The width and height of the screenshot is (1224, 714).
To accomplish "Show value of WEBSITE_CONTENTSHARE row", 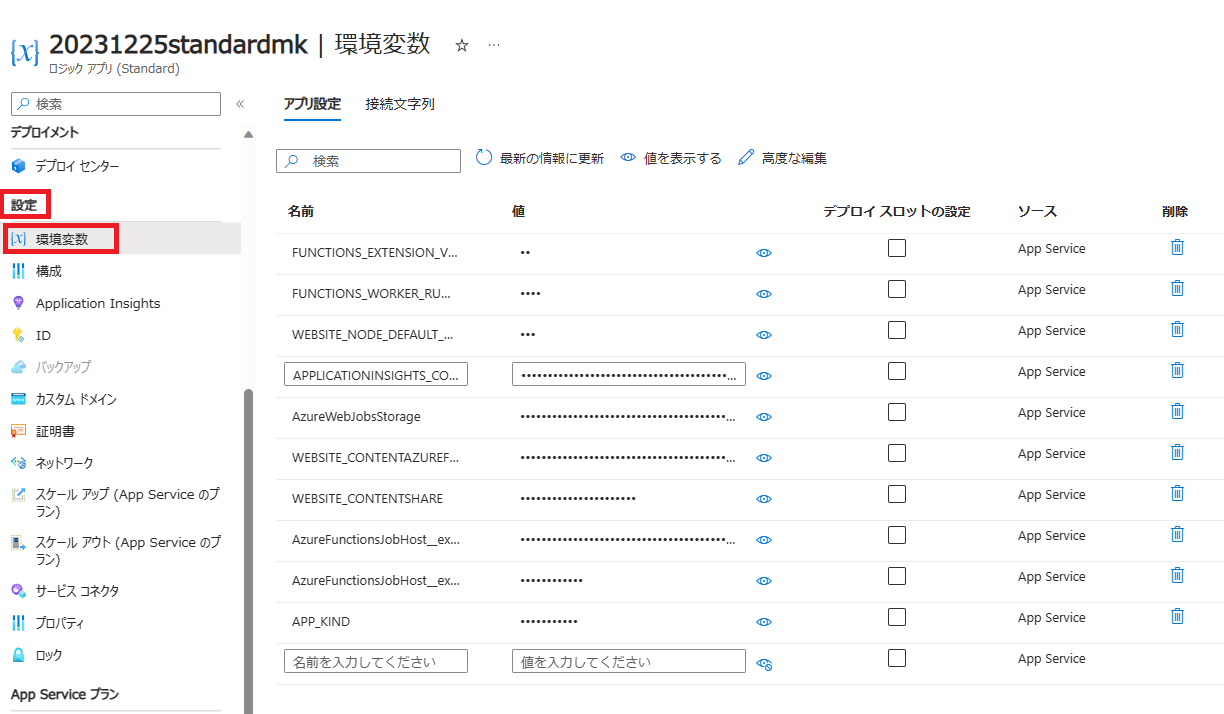I will coord(764,499).
